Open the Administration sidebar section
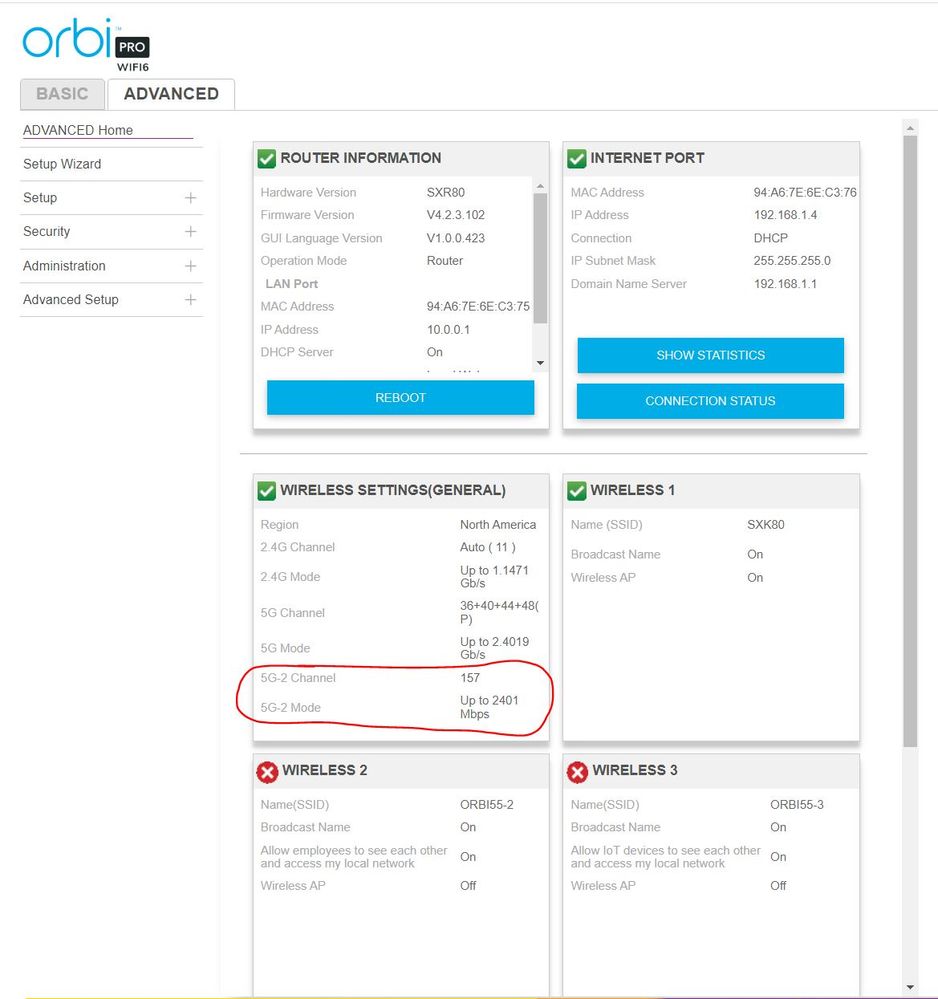 click(112, 266)
